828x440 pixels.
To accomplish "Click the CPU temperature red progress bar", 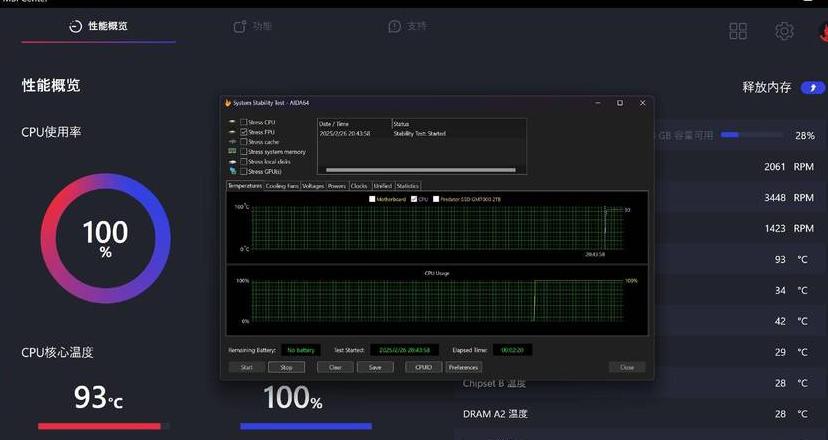I will (104, 426).
